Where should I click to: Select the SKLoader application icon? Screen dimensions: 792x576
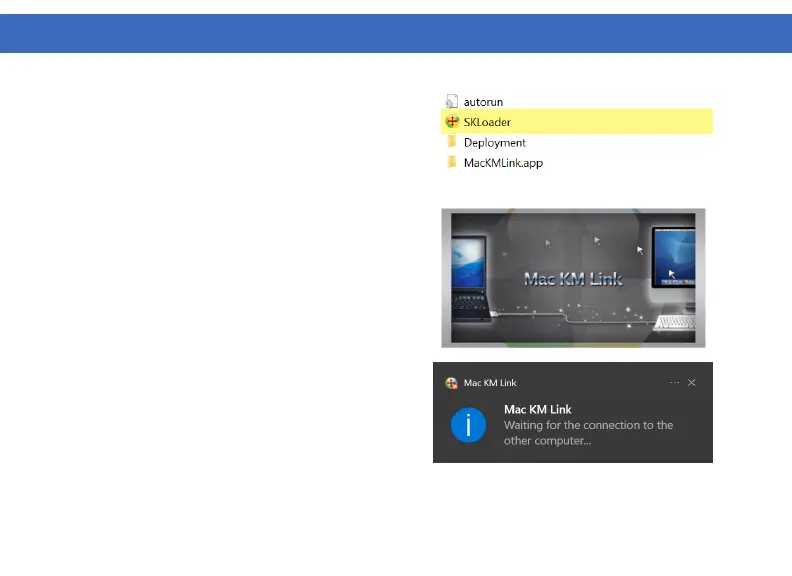(452, 122)
